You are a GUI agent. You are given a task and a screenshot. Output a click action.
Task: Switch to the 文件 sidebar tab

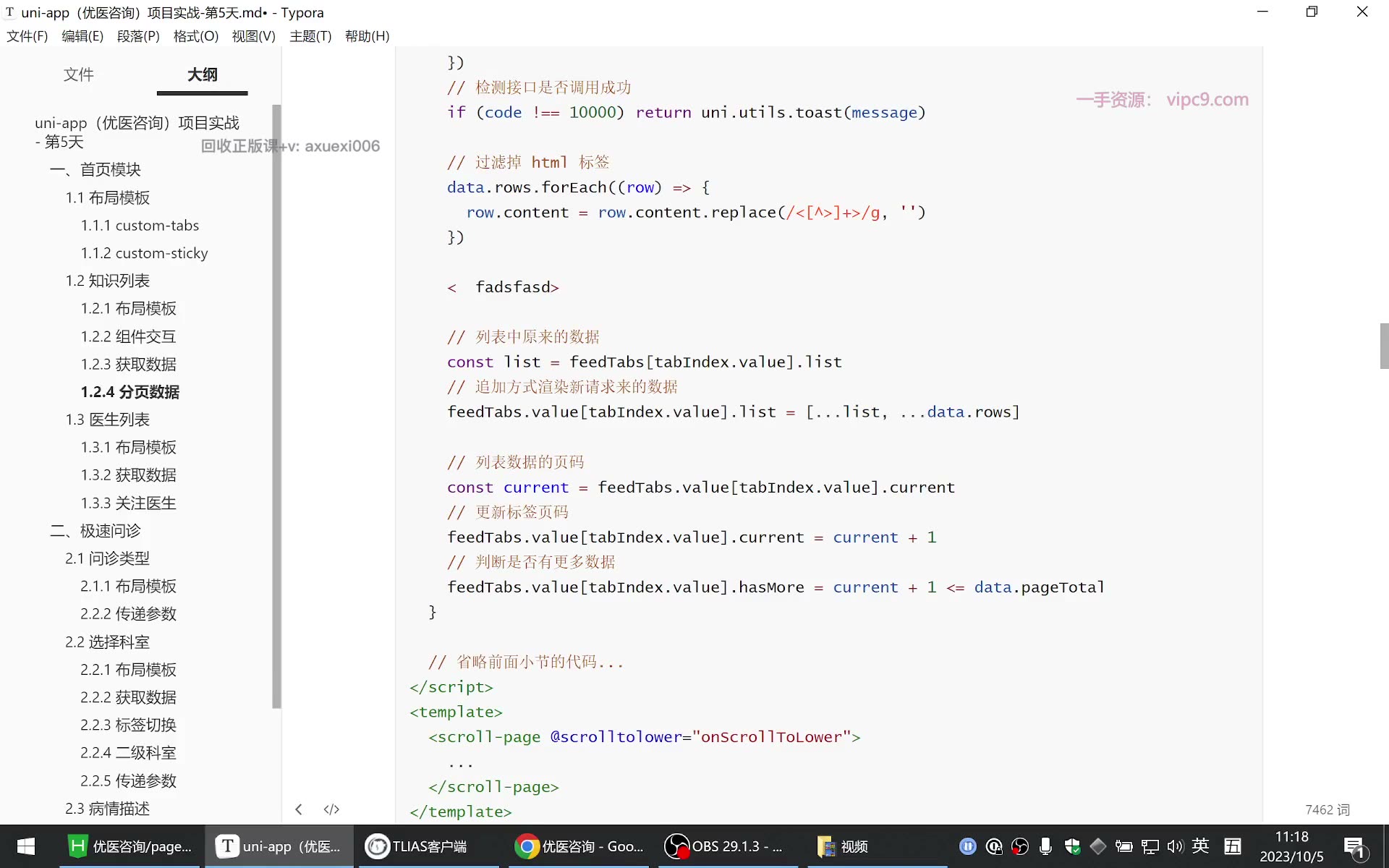(78, 75)
